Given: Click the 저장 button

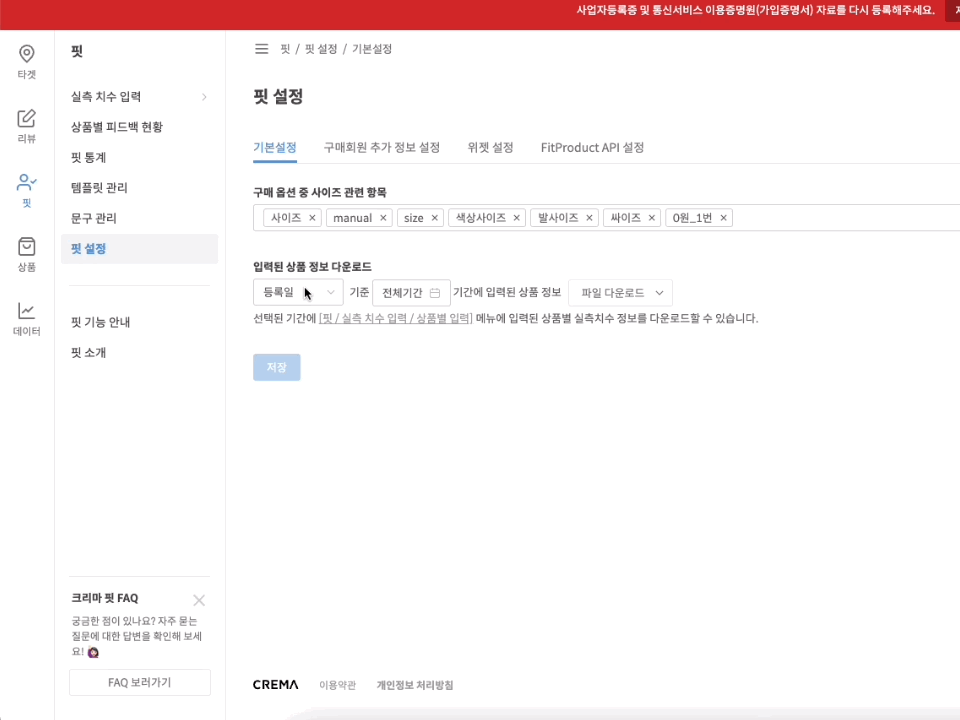Looking at the screenshot, I should click(276, 367).
